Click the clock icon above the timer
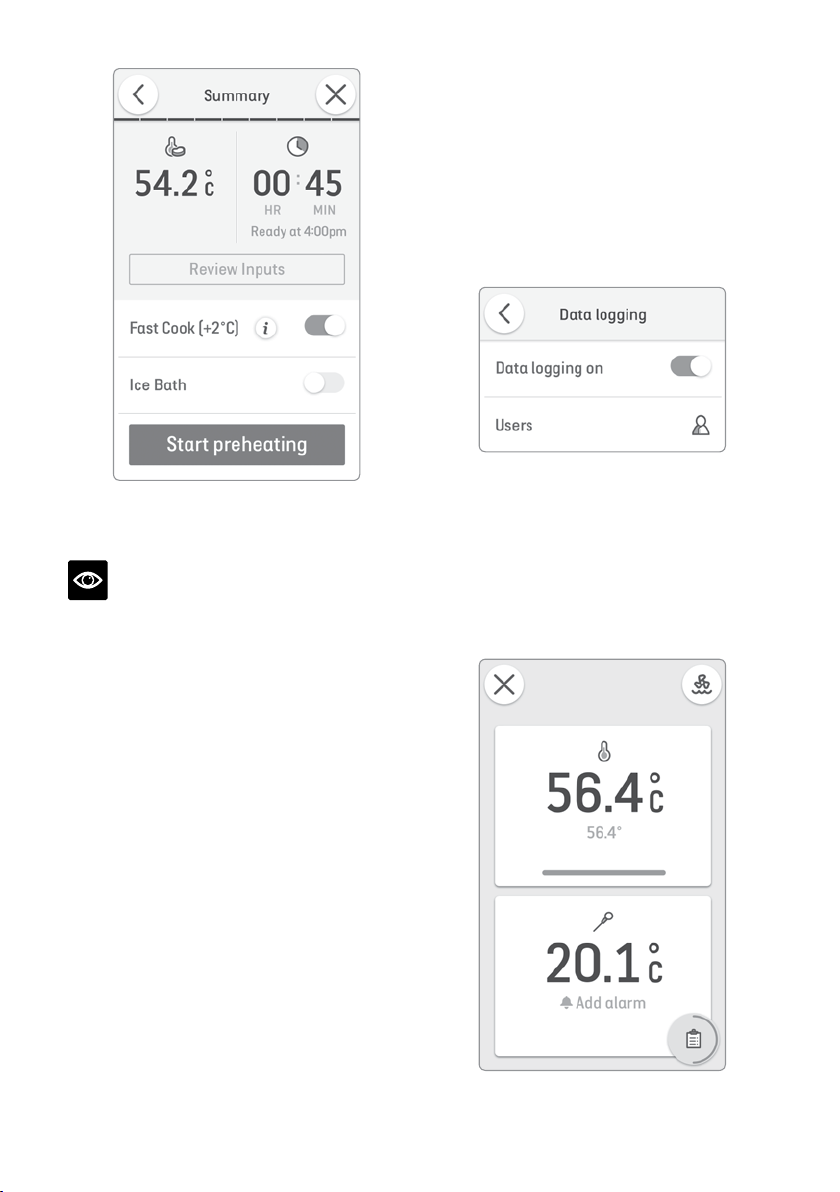Viewport: 840px width, 1192px height. [x=297, y=146]
